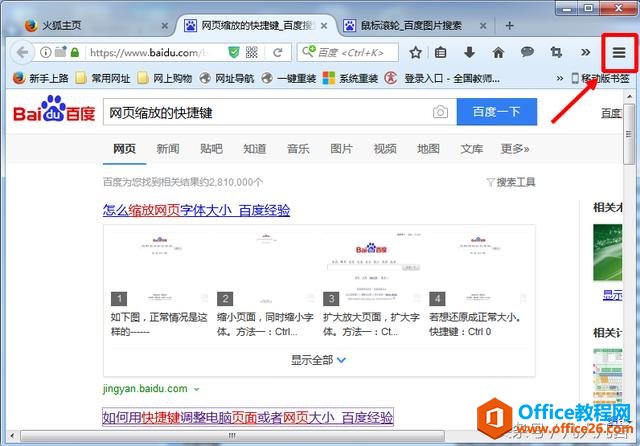Open the QR code icon in address bar
The width and height of the screenshot is (640, 446).
[x=252, y=52]
